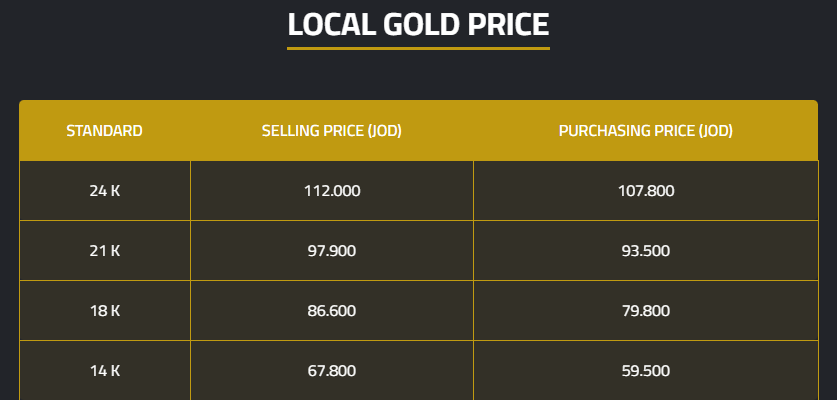Click the 21 K purchasing price 93.500
The height and width of the screenshot is (400, 837).
coord(645,251)
